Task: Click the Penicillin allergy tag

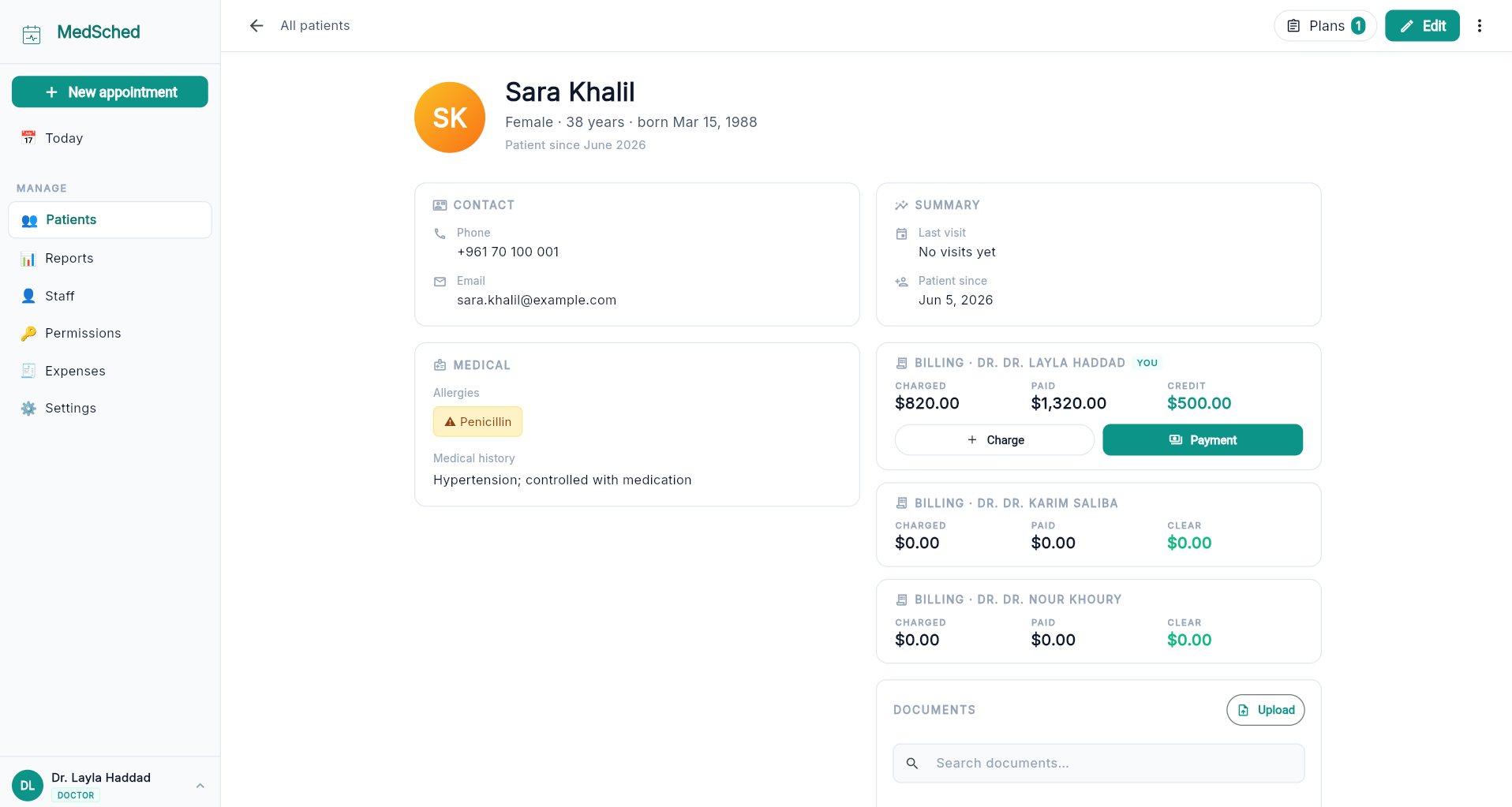Action: [x=477, y=422]
